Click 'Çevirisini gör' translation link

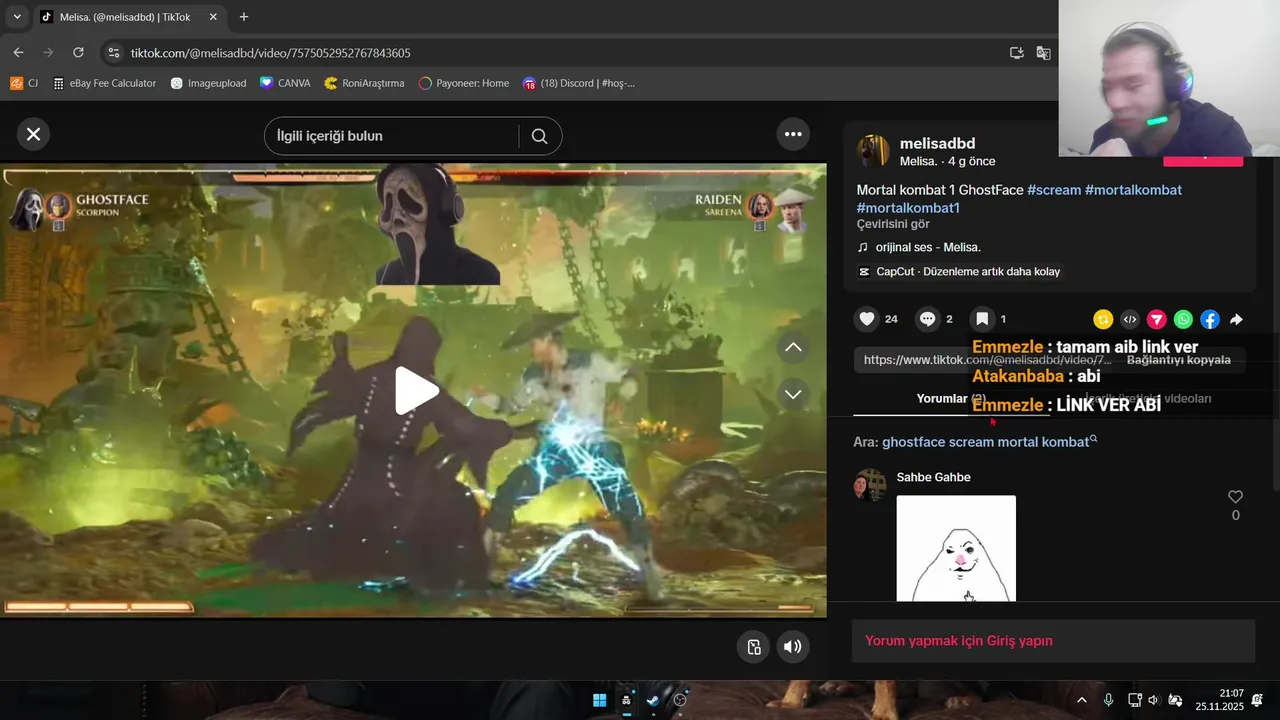point(893,224)
